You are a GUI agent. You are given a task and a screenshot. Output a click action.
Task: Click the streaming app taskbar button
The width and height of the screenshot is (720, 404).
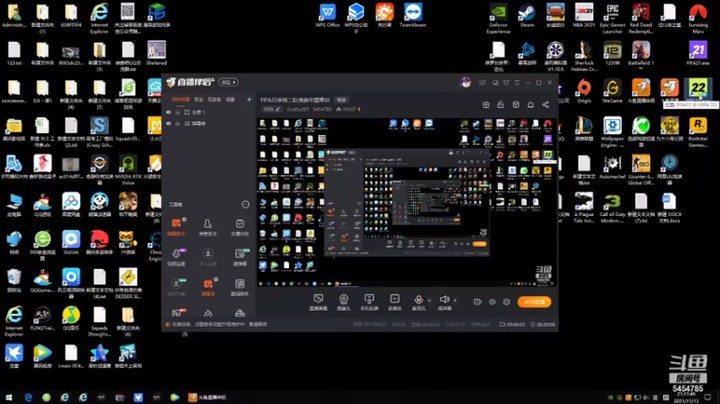pyautogui.click(x=208, y=397)
